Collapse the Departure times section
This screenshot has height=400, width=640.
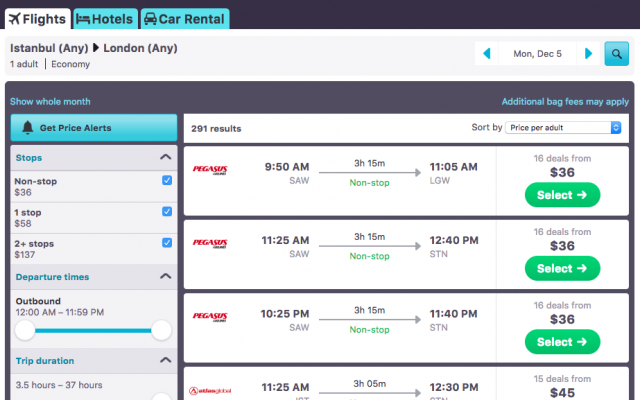point(165,277)
